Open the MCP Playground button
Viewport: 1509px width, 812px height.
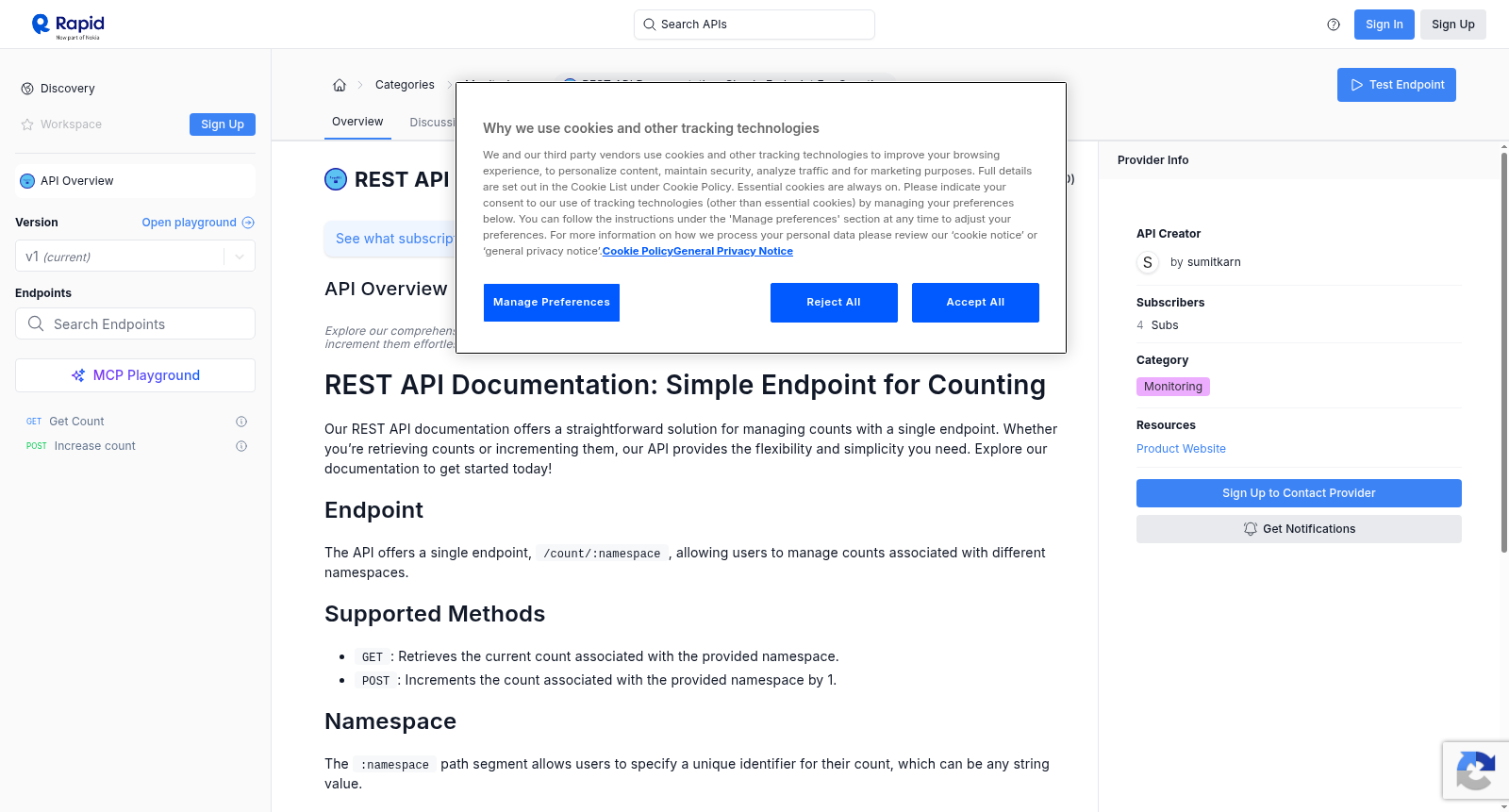click(135, 375)
